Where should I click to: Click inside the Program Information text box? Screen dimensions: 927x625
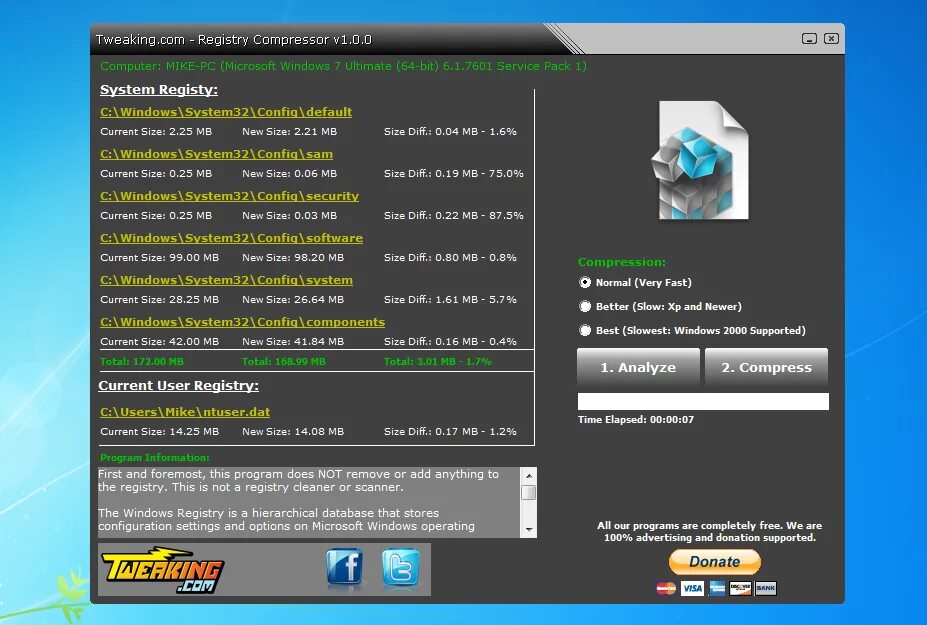(309, 502)
